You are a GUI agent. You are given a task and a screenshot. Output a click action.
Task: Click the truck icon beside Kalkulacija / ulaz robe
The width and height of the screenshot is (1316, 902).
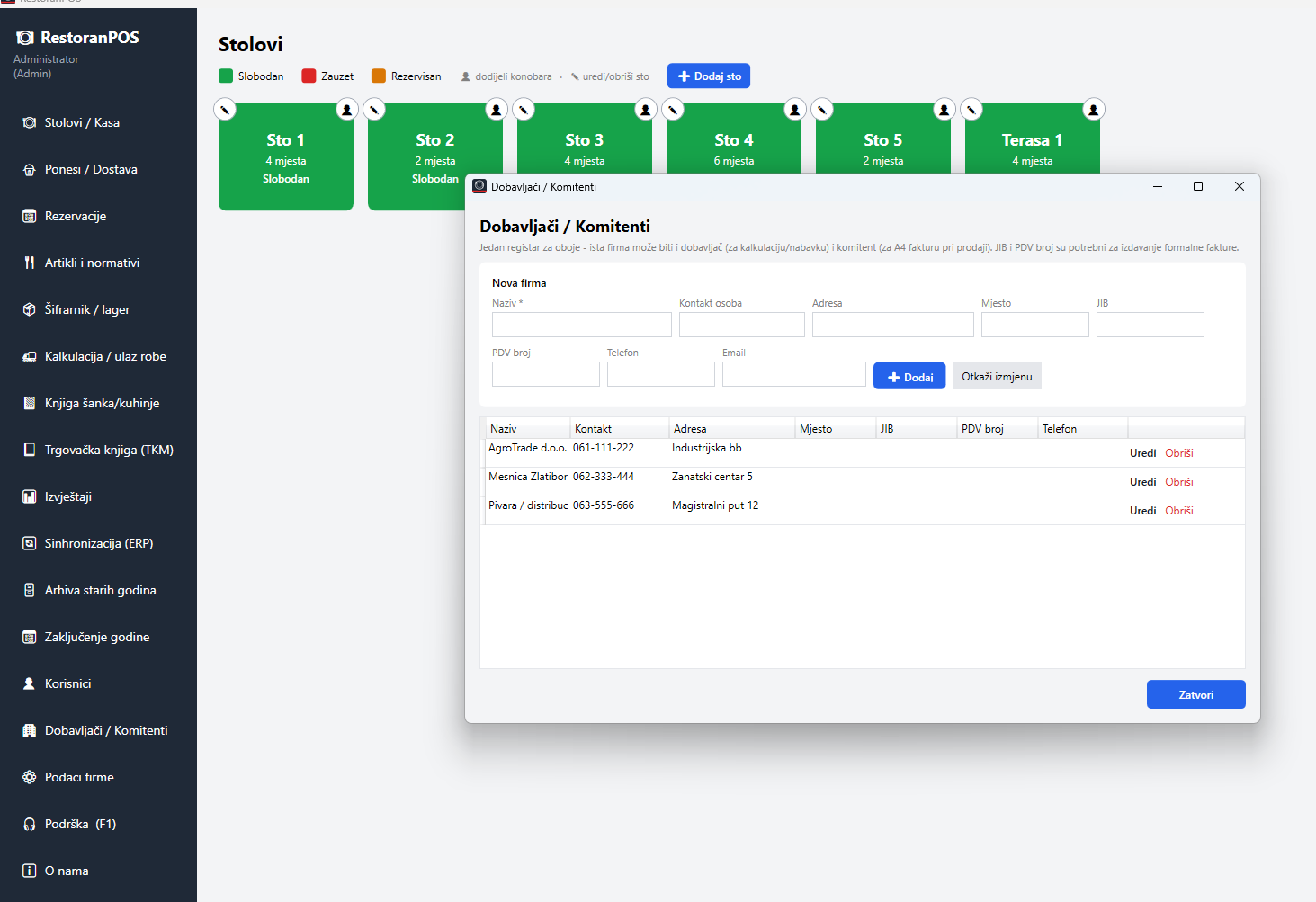click(x=29, y=356)
